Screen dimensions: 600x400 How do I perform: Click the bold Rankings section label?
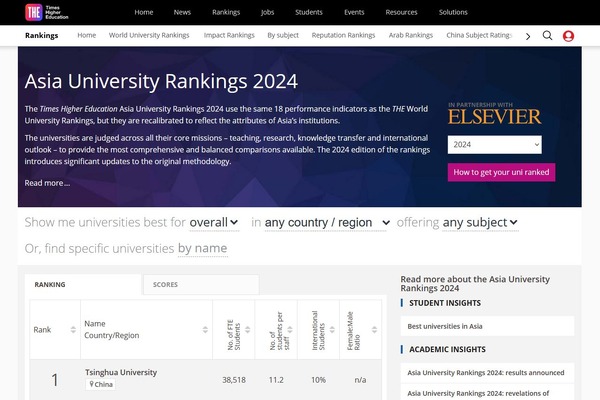(42, 36)
